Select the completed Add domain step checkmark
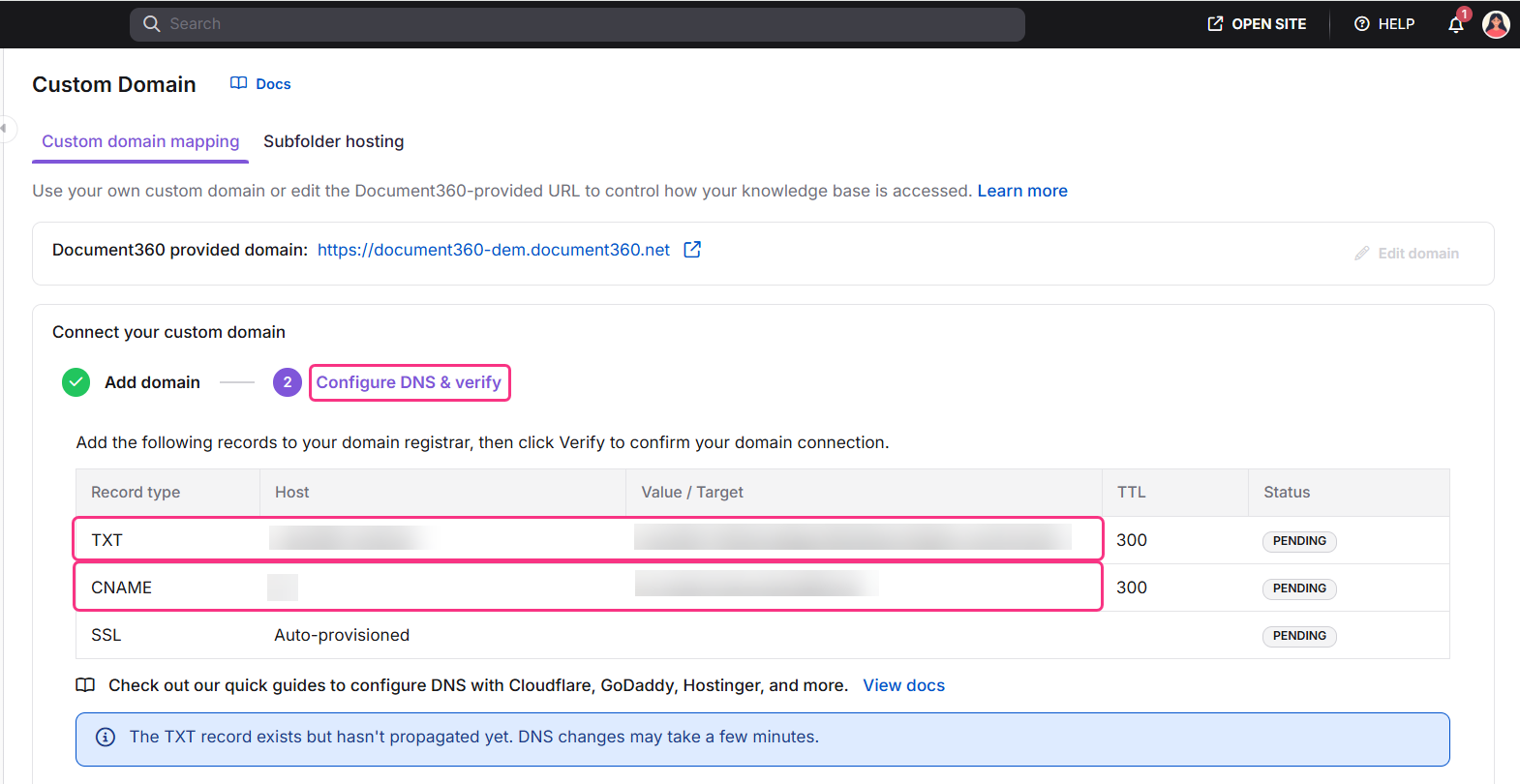This screenshot has width=1520, height=784. (76, 382)
